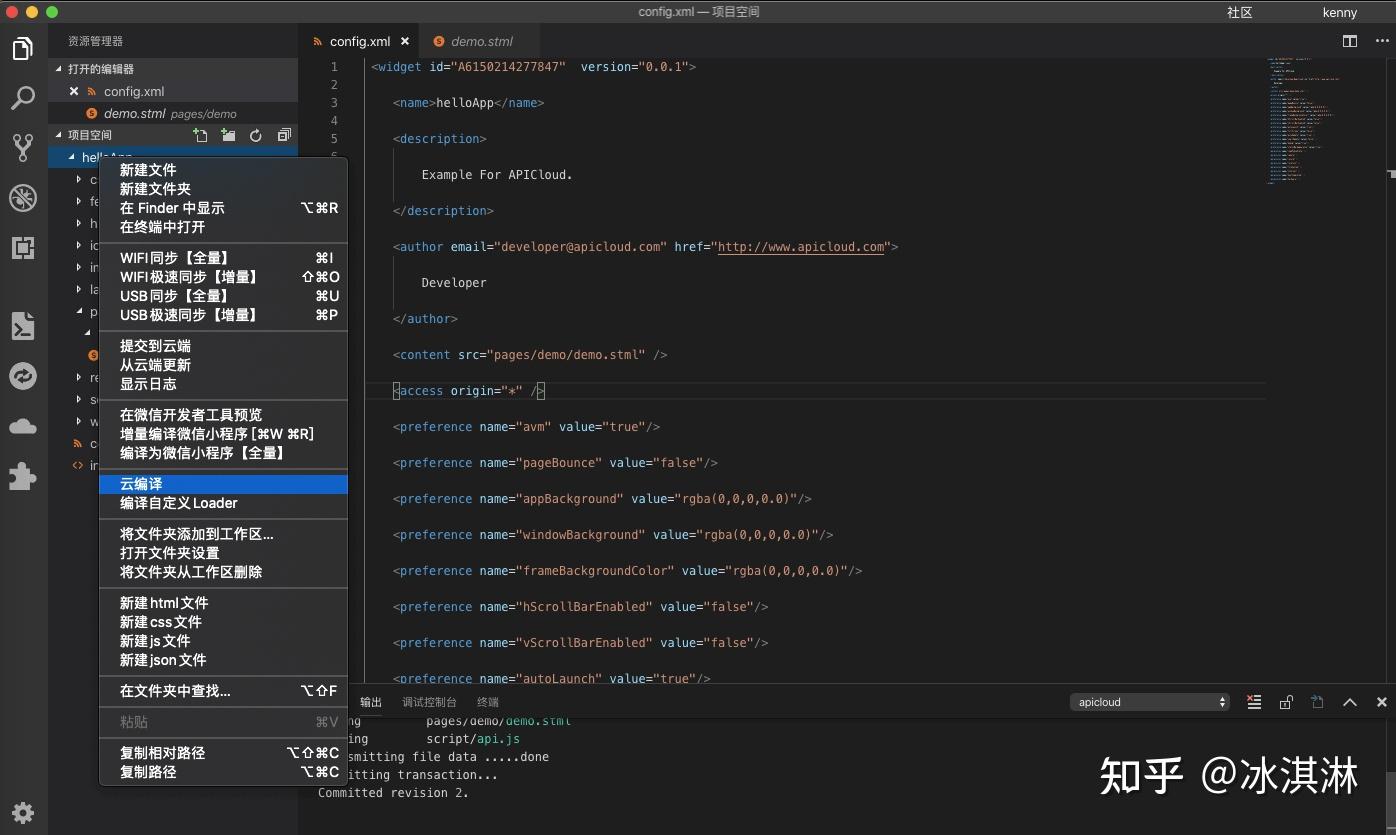Select 编译自定义 Loader menu item
Image resolution: width=1396 pixels, height=835 pixels.
223,503
